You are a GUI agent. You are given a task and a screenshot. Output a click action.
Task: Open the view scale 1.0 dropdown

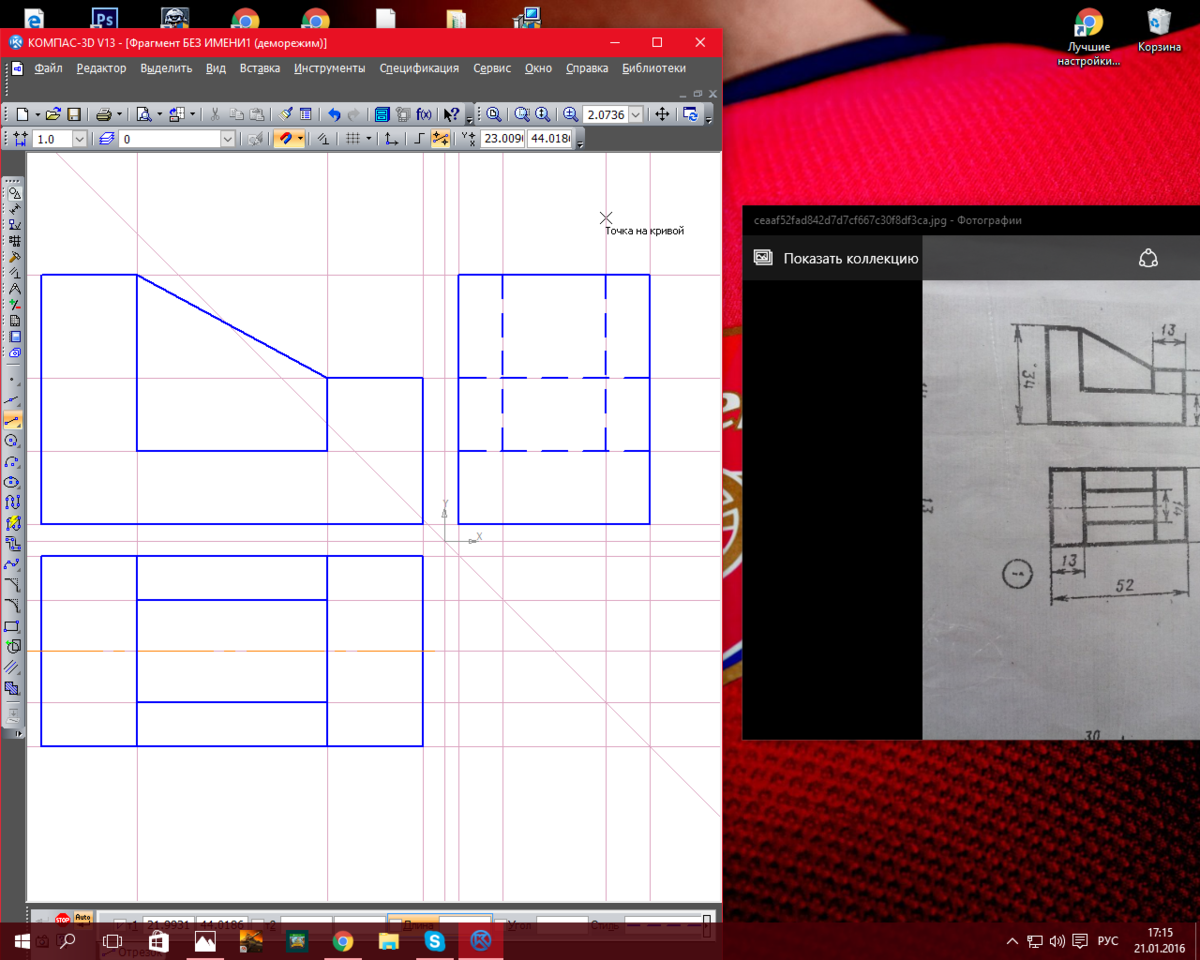click(x=80, y=140)
